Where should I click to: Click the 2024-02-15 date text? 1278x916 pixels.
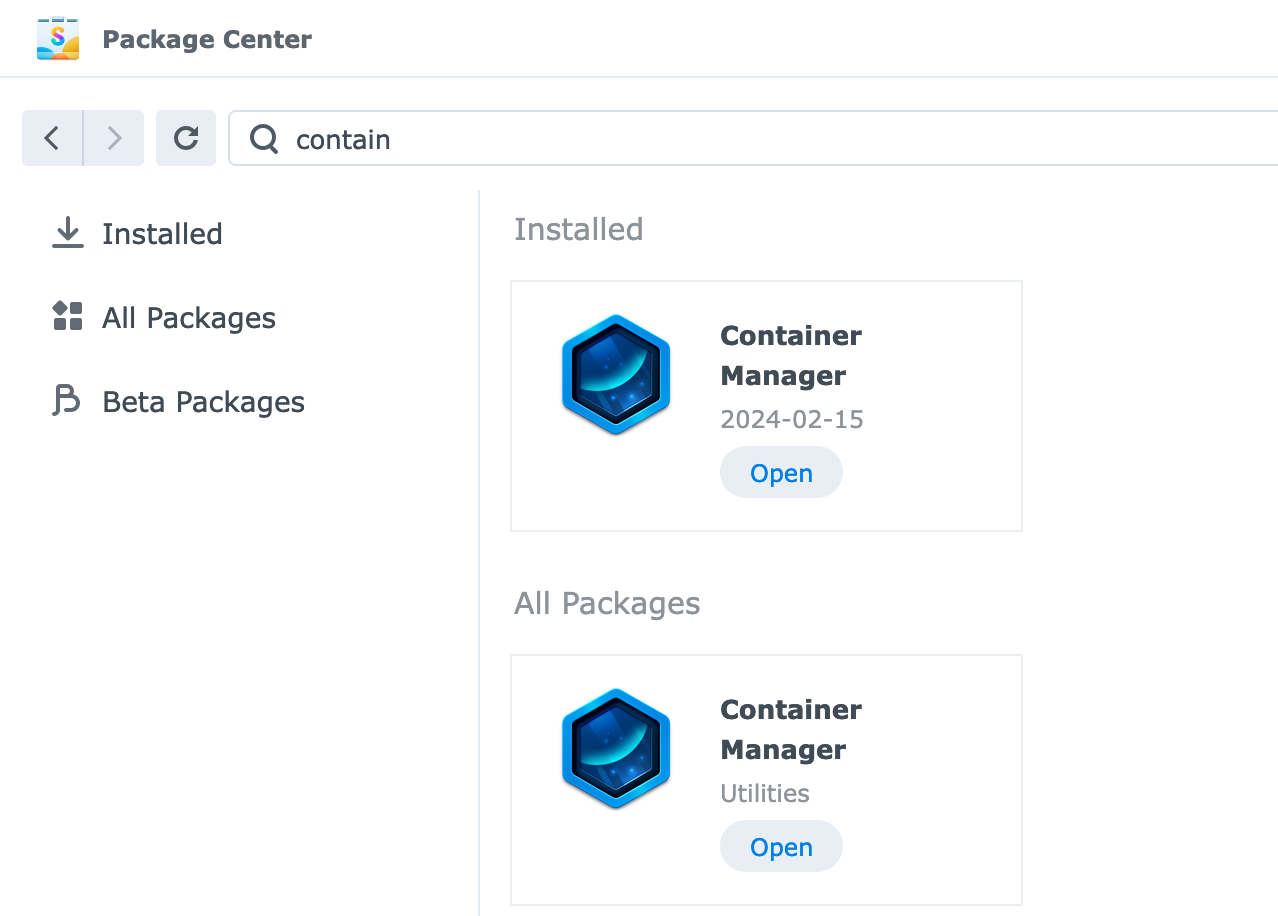coord(792,419)
